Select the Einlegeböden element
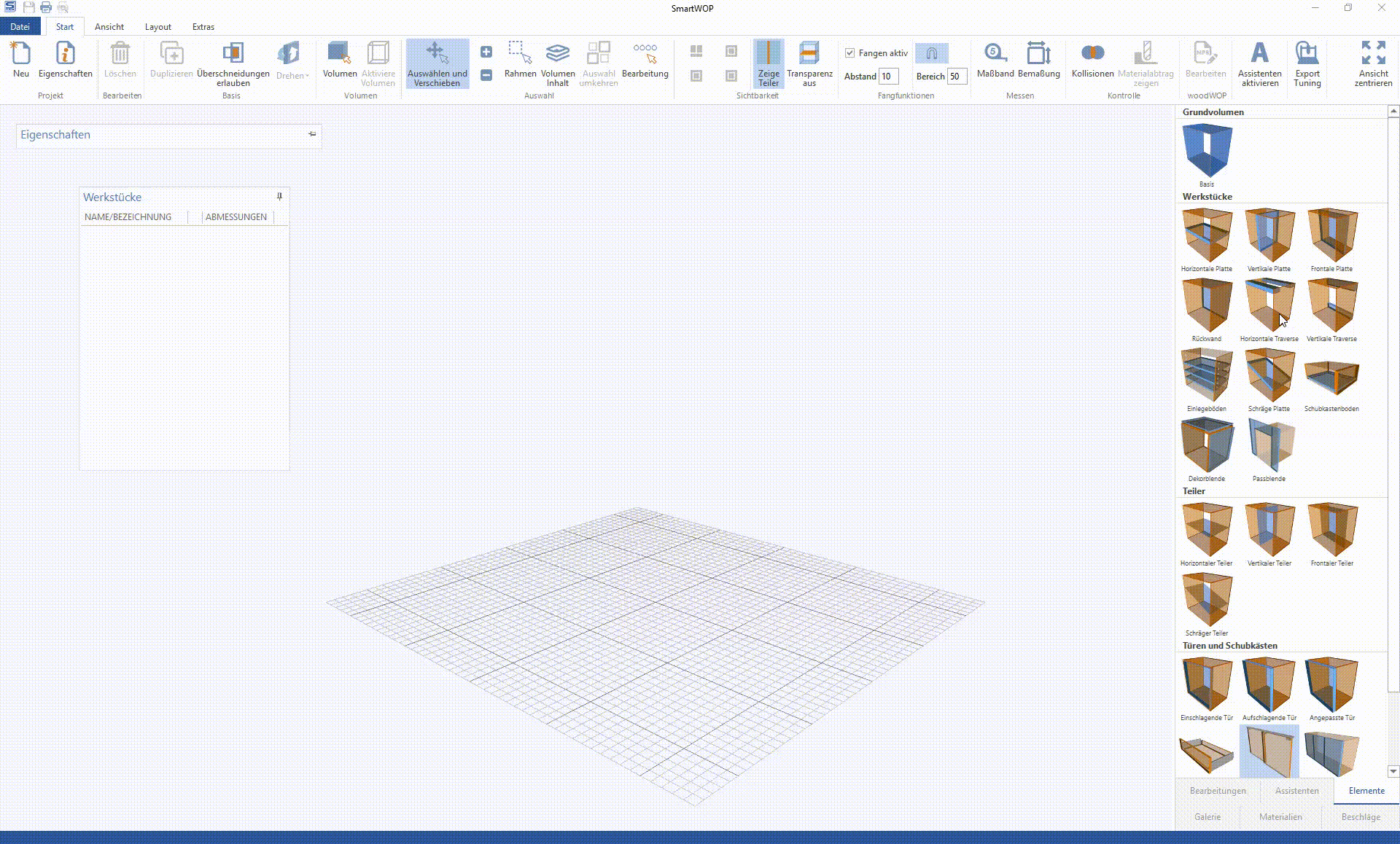 tap(1206, 375)
